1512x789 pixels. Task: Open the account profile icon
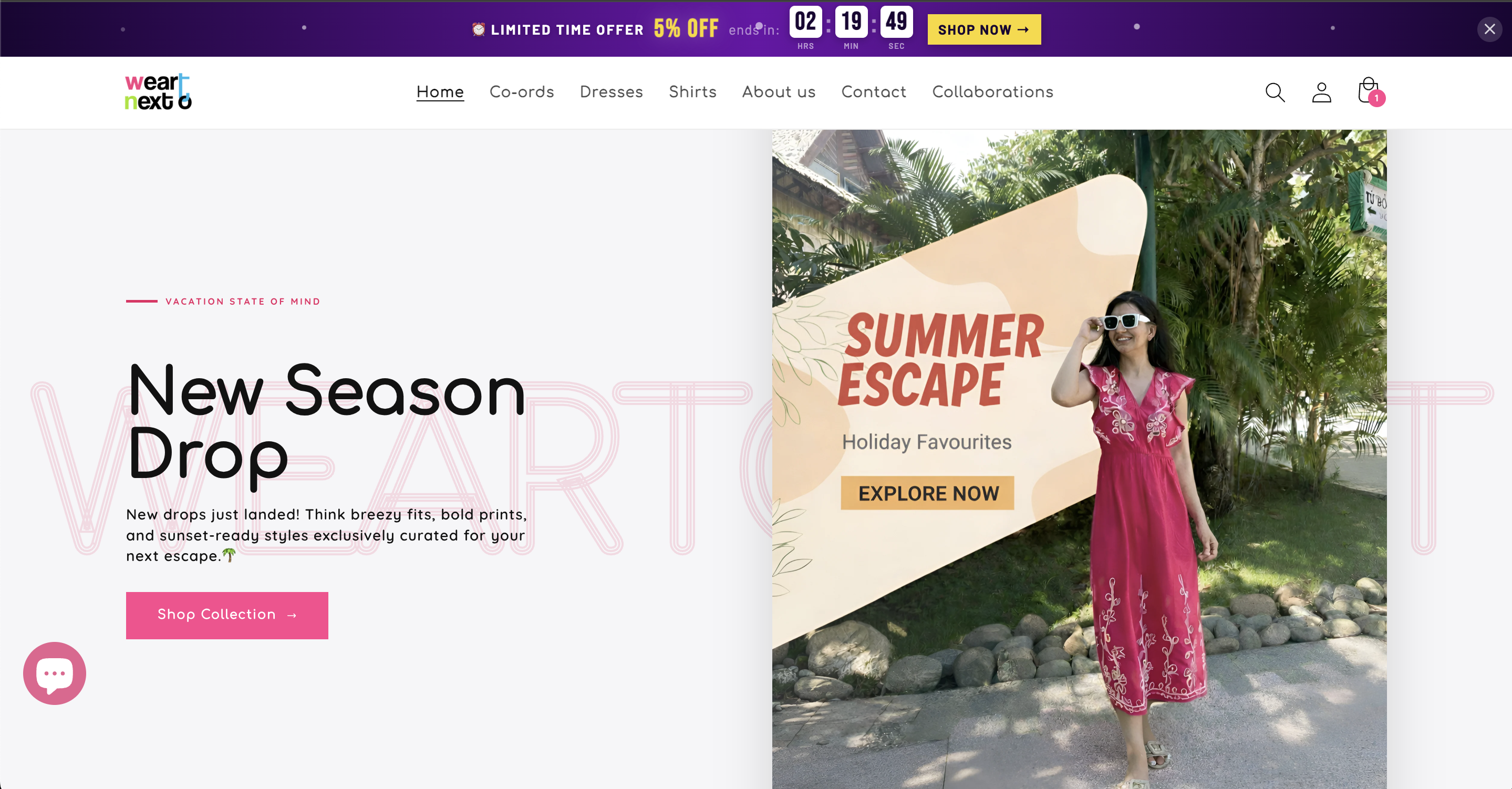[x=1321, y=92]
